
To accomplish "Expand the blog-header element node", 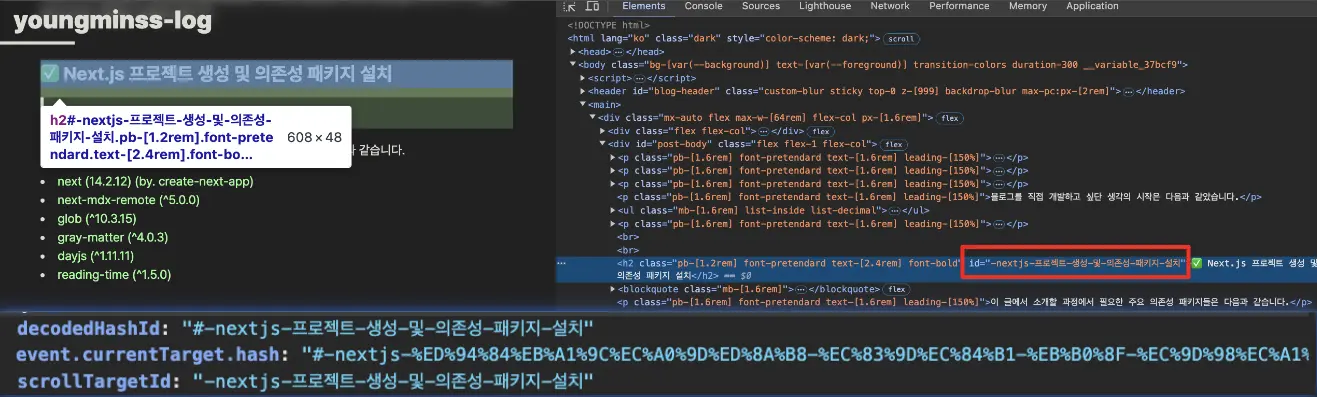I will tap(583, 91).
